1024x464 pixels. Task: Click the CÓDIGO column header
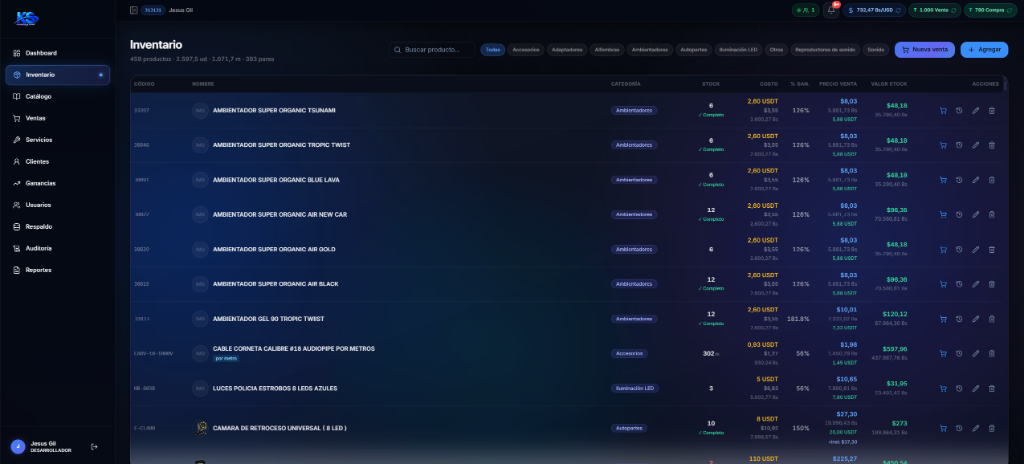pyautogui.click(x=144, y=84)
